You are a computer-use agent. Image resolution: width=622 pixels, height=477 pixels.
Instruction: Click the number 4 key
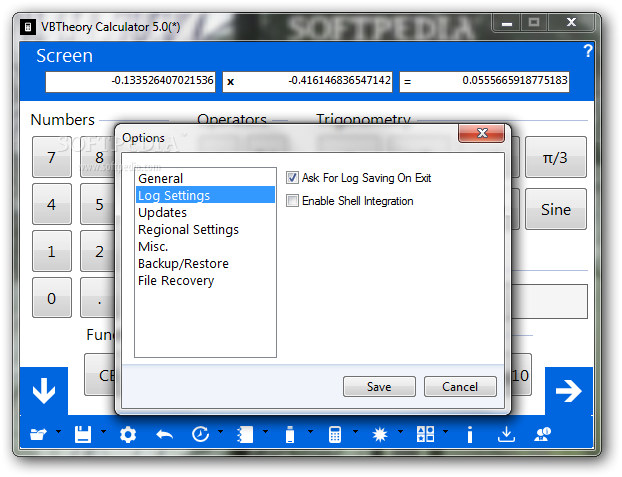click(x=52, y=204)
